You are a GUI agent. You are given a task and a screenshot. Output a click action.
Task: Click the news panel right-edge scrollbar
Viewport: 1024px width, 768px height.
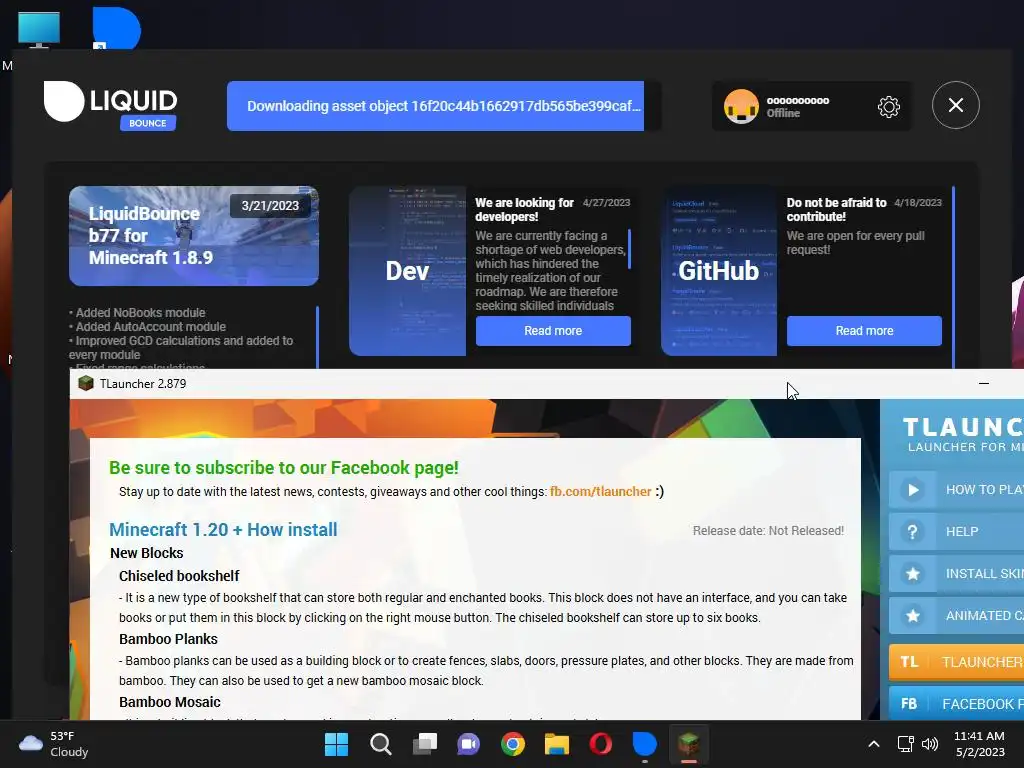click(x=953, y=277)
